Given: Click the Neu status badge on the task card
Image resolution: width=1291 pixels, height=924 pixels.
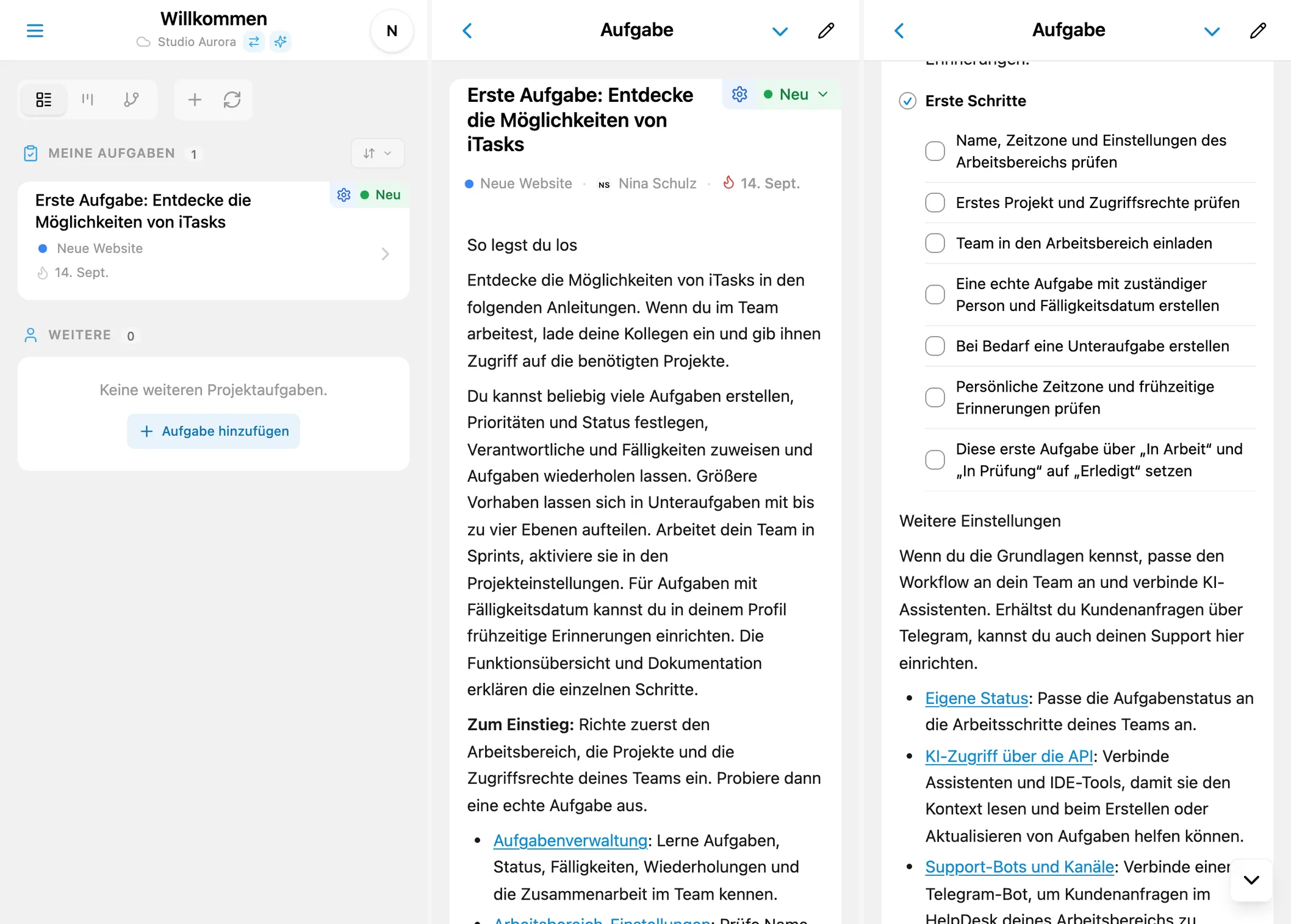Looking at the screenshot, I should tap(381, 195).
